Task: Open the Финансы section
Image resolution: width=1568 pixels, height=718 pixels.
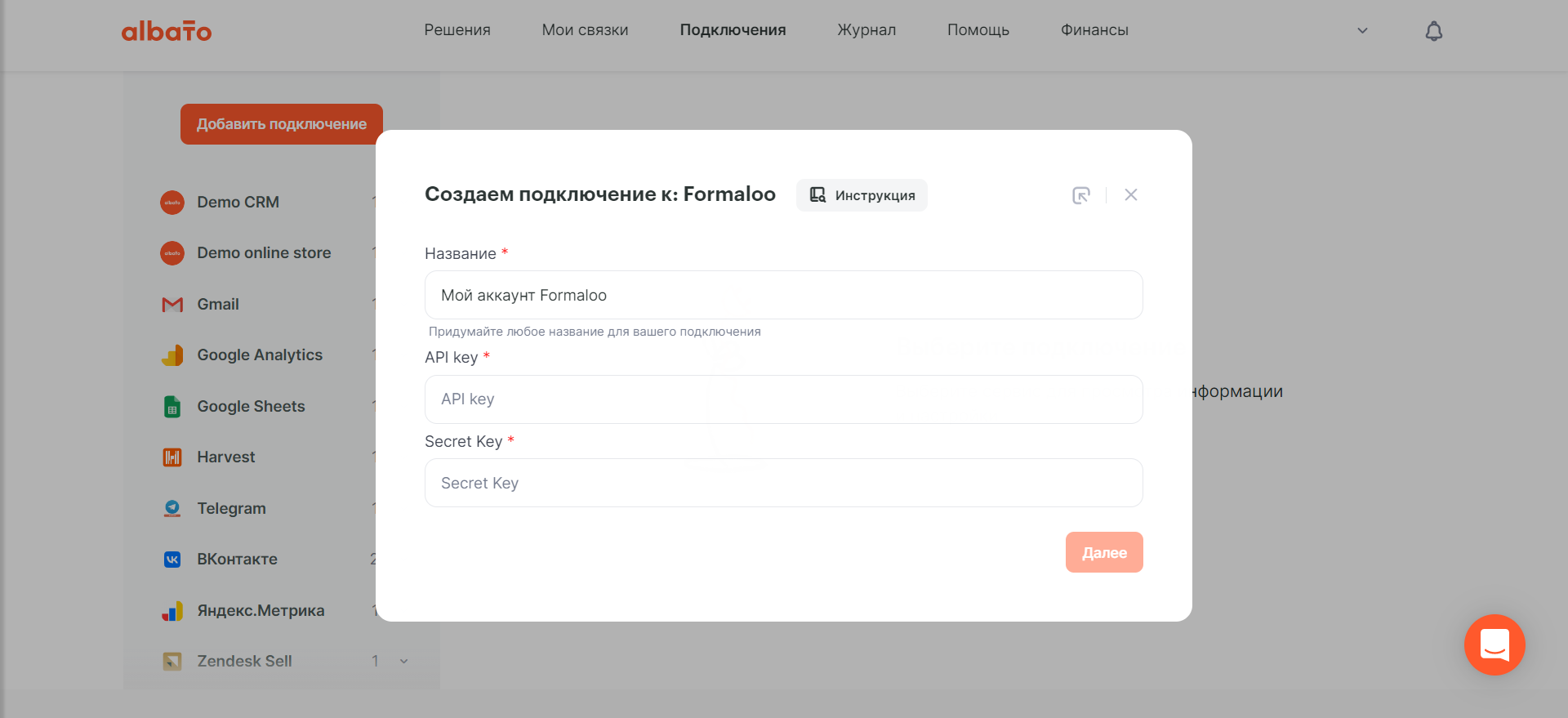Action: (1094, 30)
